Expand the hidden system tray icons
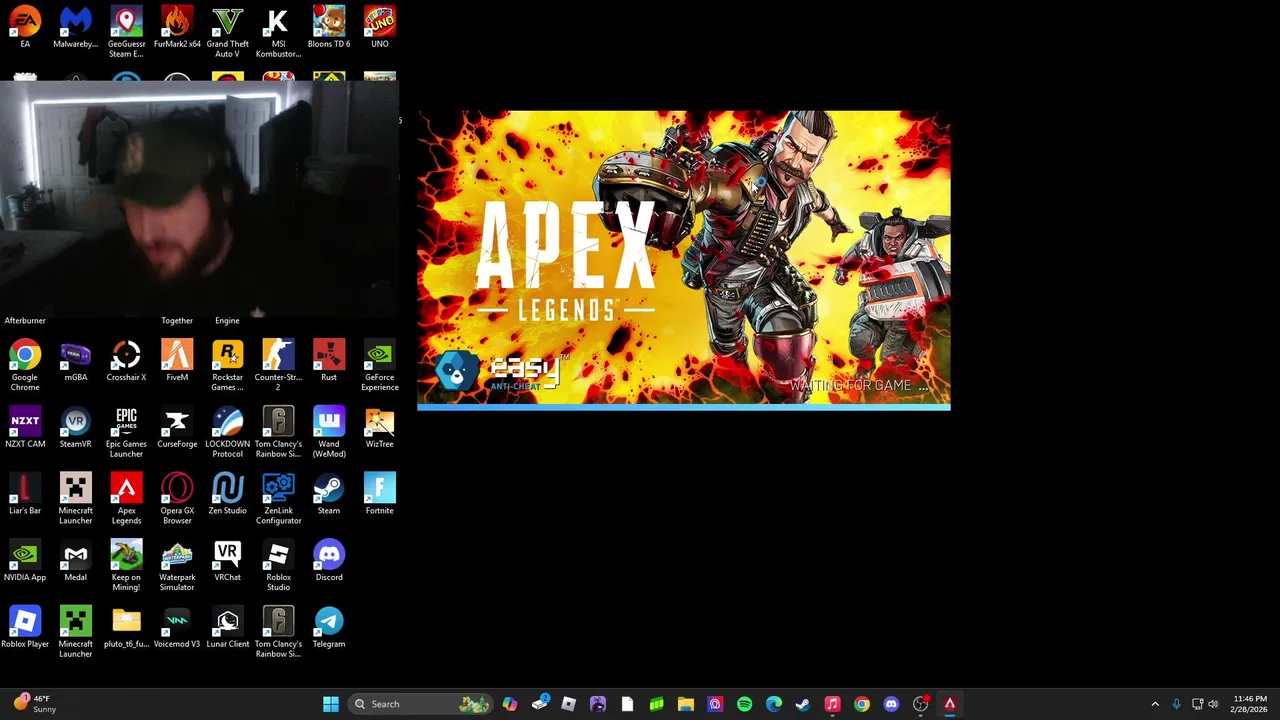 click(x=1155, y=704)
